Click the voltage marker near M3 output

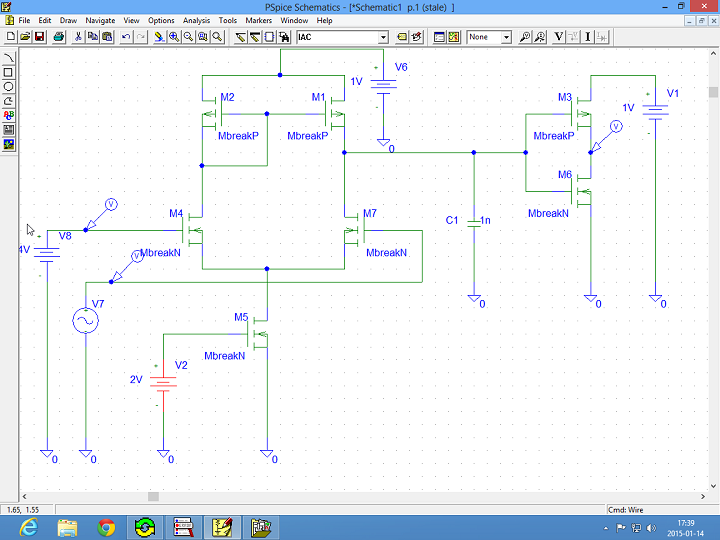616,126
